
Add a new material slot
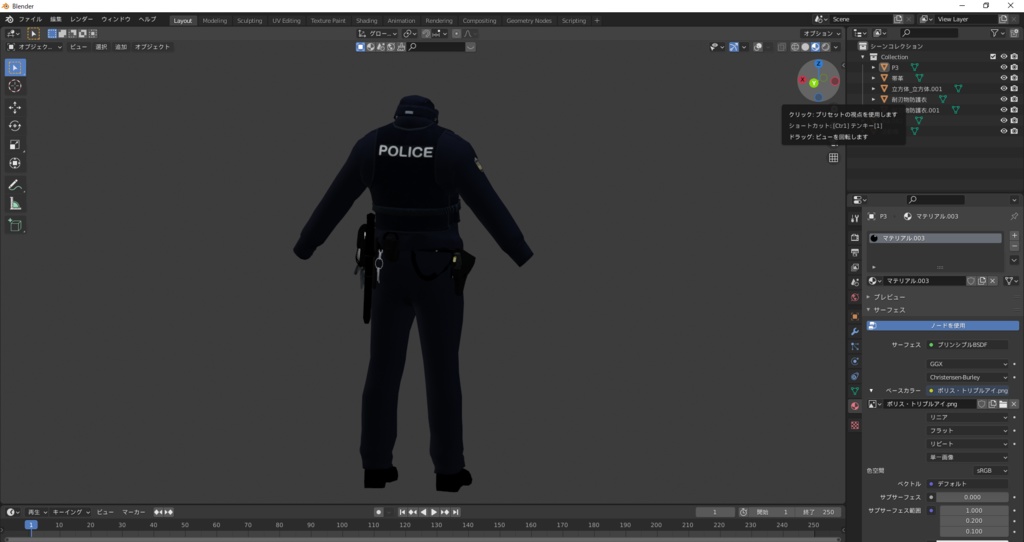(x=1014, y=236)
